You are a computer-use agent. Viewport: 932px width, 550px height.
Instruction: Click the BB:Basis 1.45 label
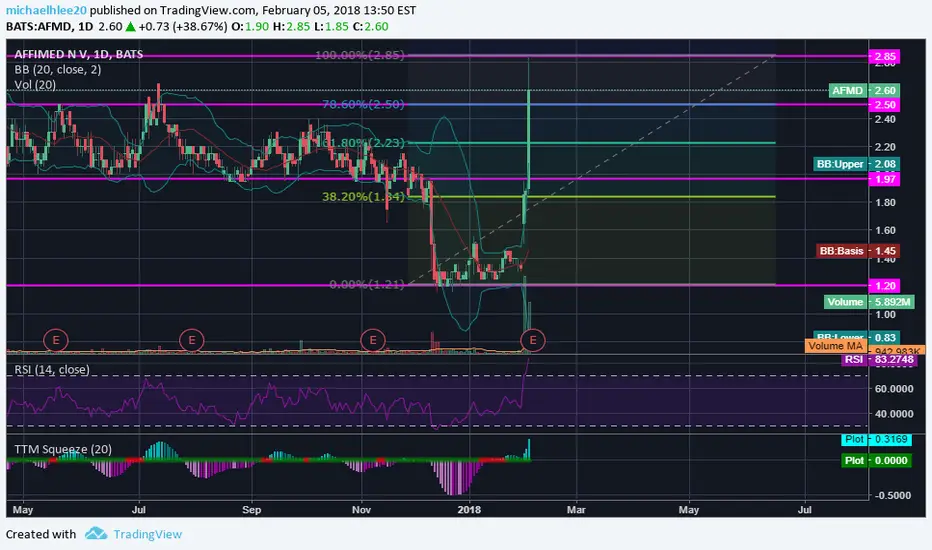(858, 251)
